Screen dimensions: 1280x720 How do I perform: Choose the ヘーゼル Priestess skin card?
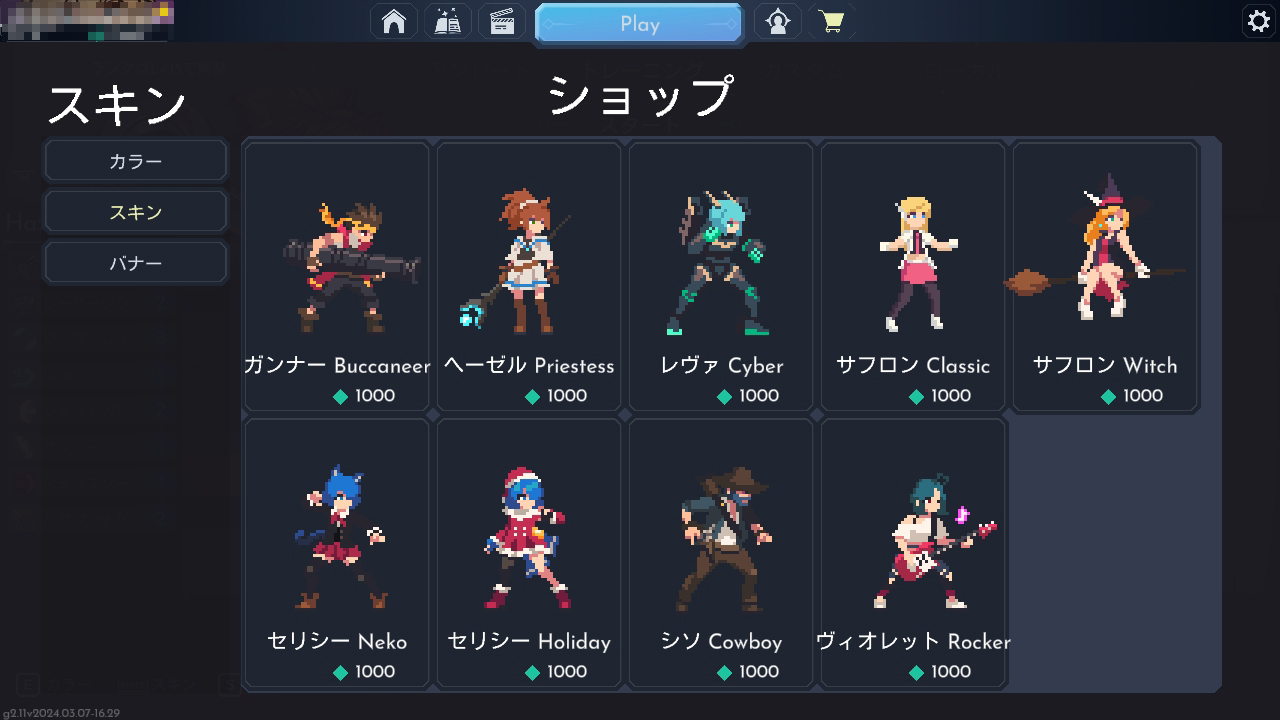[529, 276]
